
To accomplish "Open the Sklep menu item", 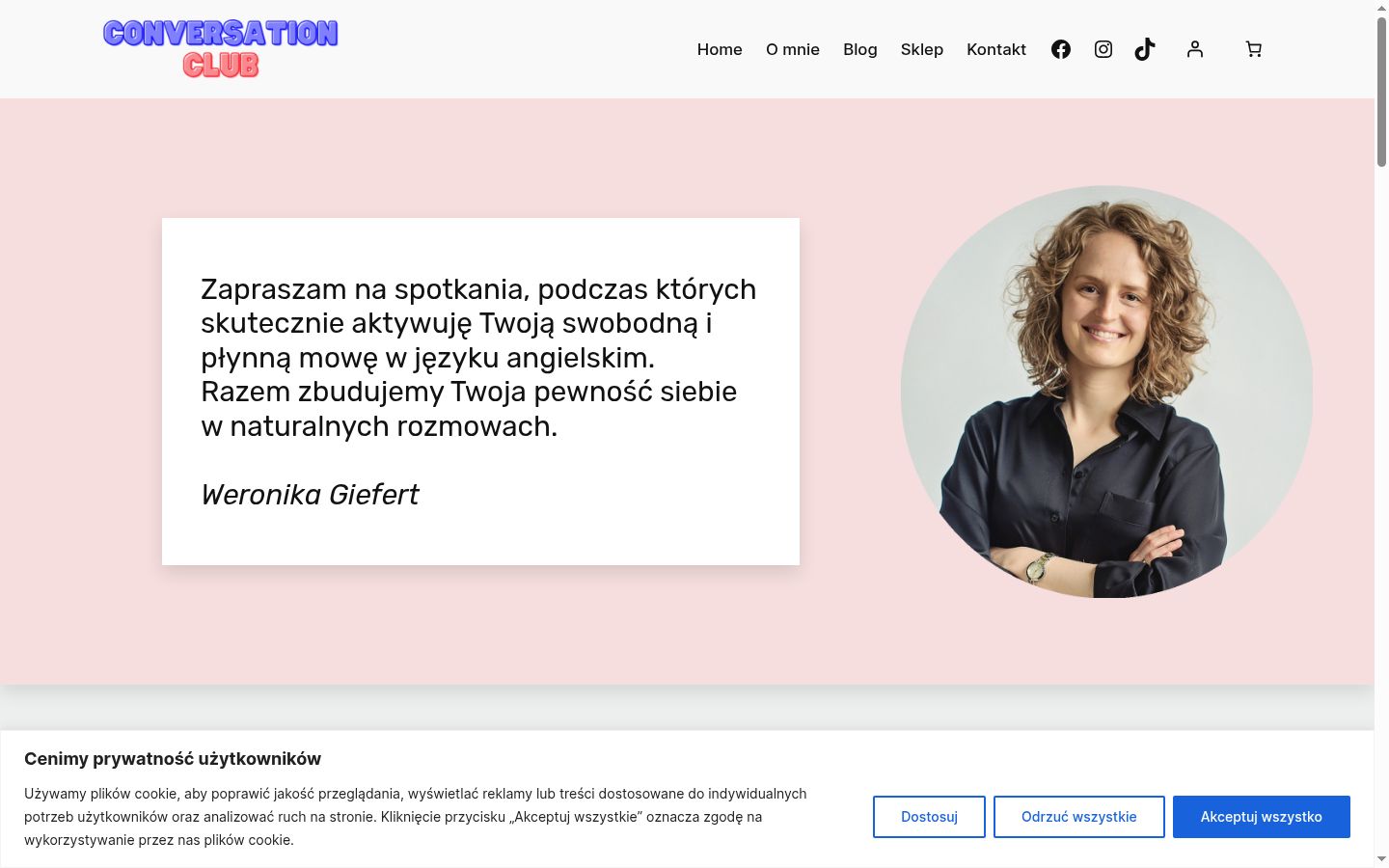I will pos(922,49).
